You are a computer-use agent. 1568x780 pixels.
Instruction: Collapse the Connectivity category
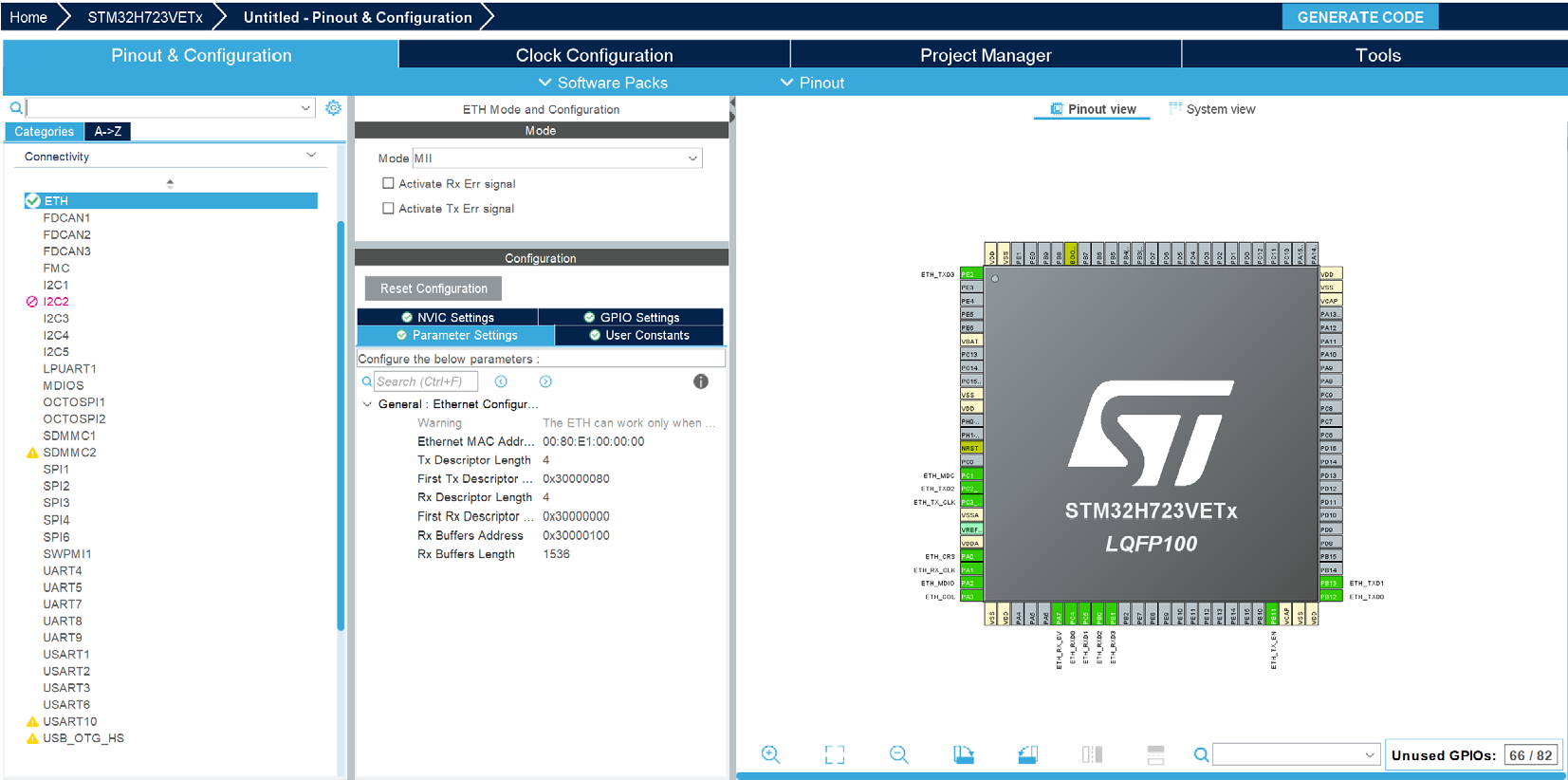coord(311,156)
